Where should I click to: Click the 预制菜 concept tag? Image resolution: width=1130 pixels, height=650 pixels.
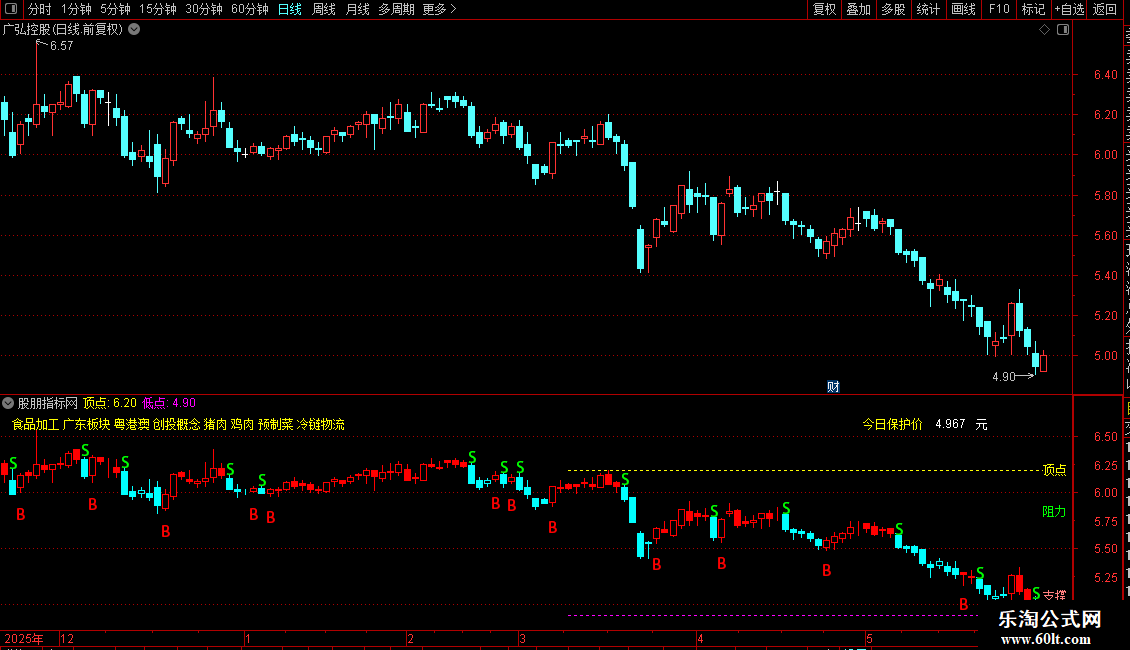pos(275,424)
